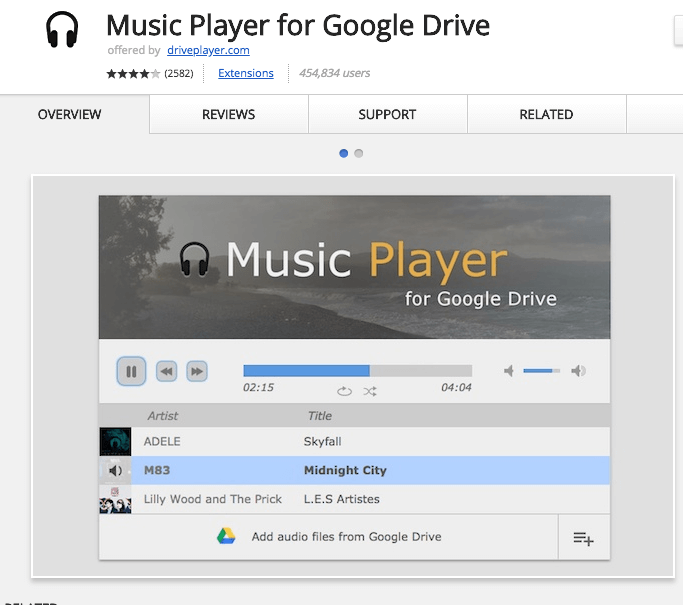Open the Overview tab
Screen dimensions: 683x605
pos(69,114)
